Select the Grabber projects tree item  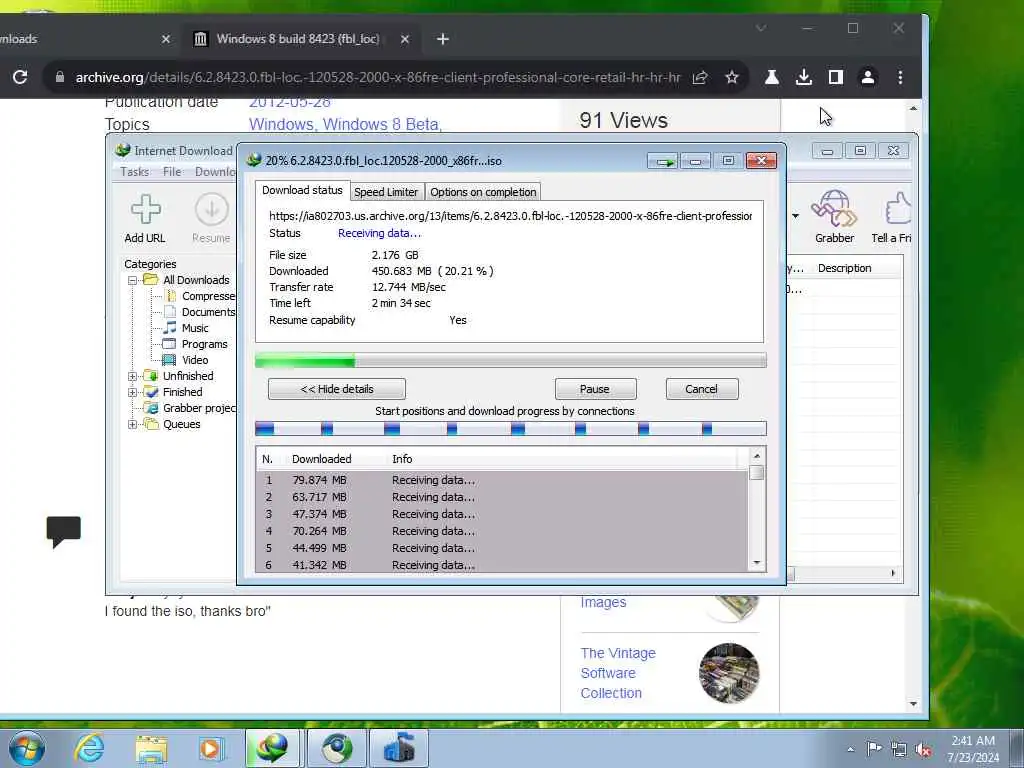191,408
